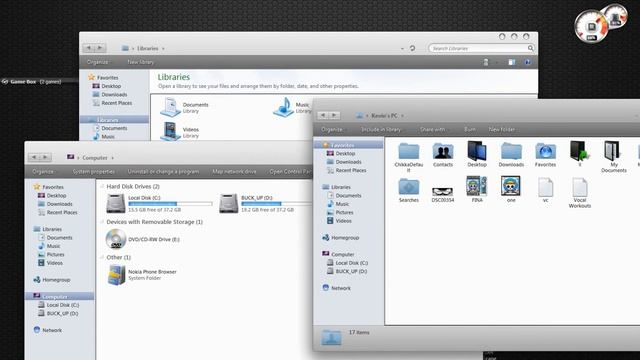This screenshot has width=640, height=360.
Task: Click the forward arrow in Libraries window
Action: click(100, 48)
